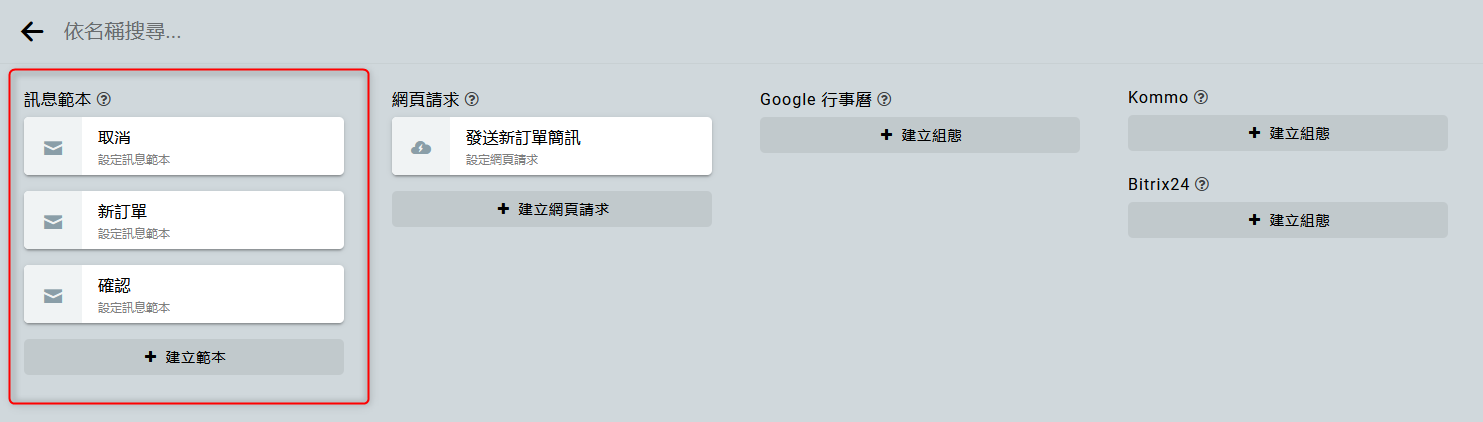Click help icon next to Kommo
The width and height of the screenshot is (1483, 422).
(1201, 98)
